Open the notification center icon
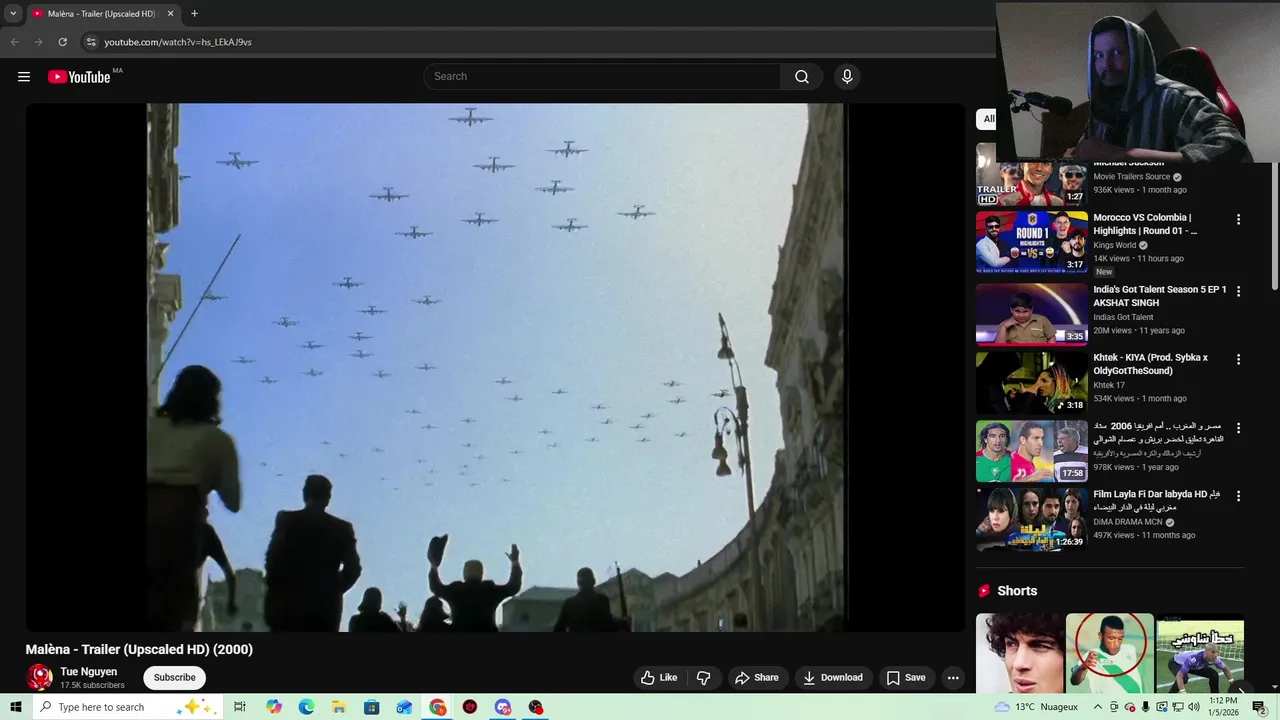The image size is (1280, 720). (1259, 707)
